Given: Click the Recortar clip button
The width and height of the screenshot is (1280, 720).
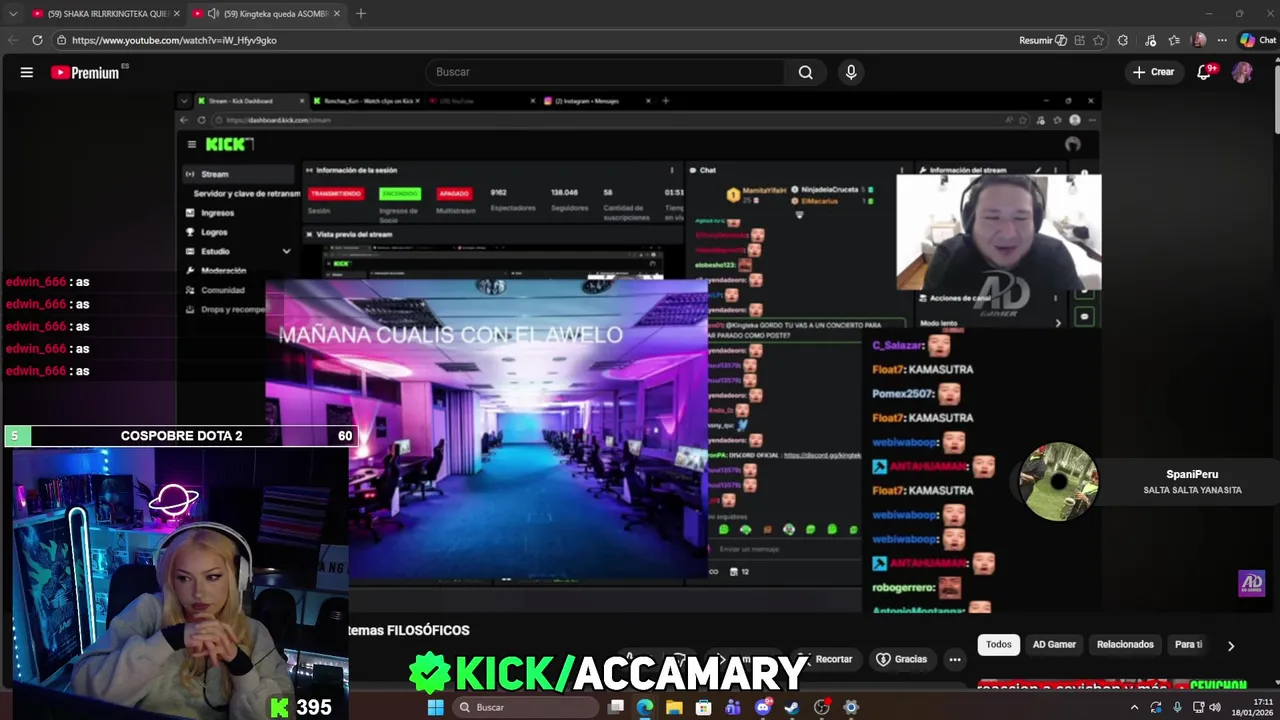Looking at the screenshot, I should click(x=829, y=659).
